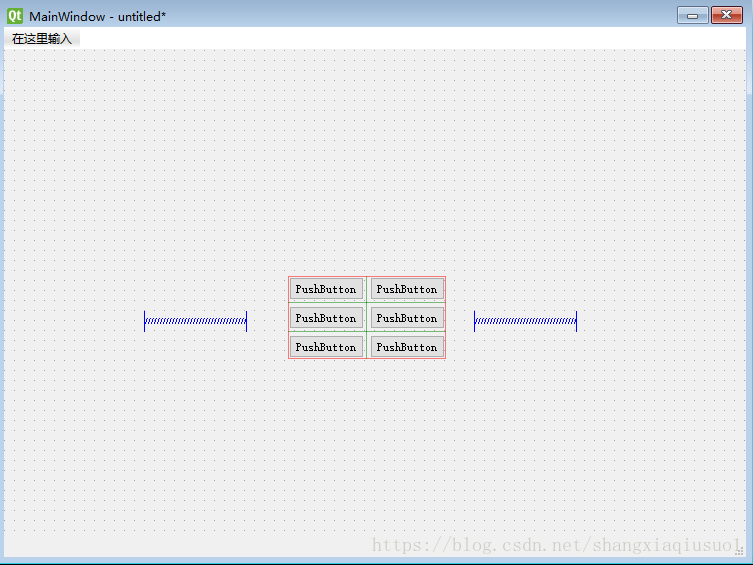Image resolution: width=753 pixels, height=565 pixels.
Task: Select the middle-right PushButton in the grid
Action: 407,318
